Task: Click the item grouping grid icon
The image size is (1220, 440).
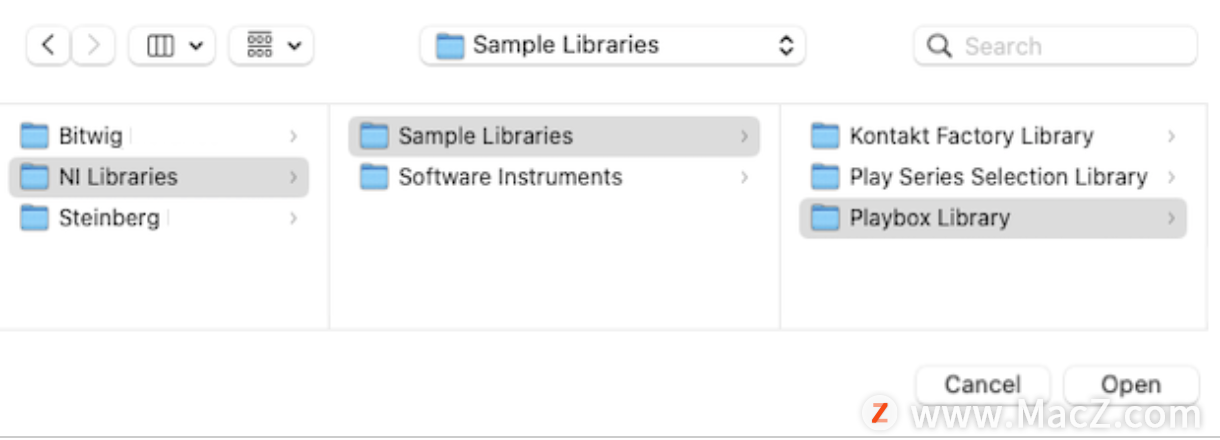Action: click(260, 46)
